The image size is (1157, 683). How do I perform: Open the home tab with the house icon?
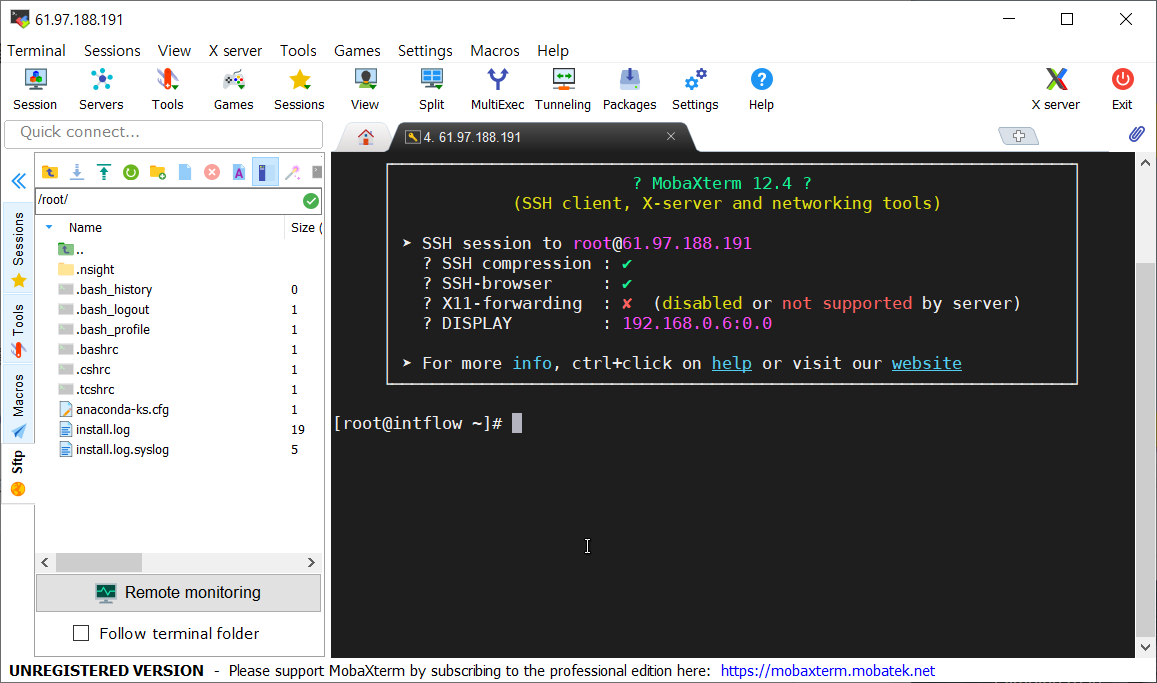tap(365, 136)
